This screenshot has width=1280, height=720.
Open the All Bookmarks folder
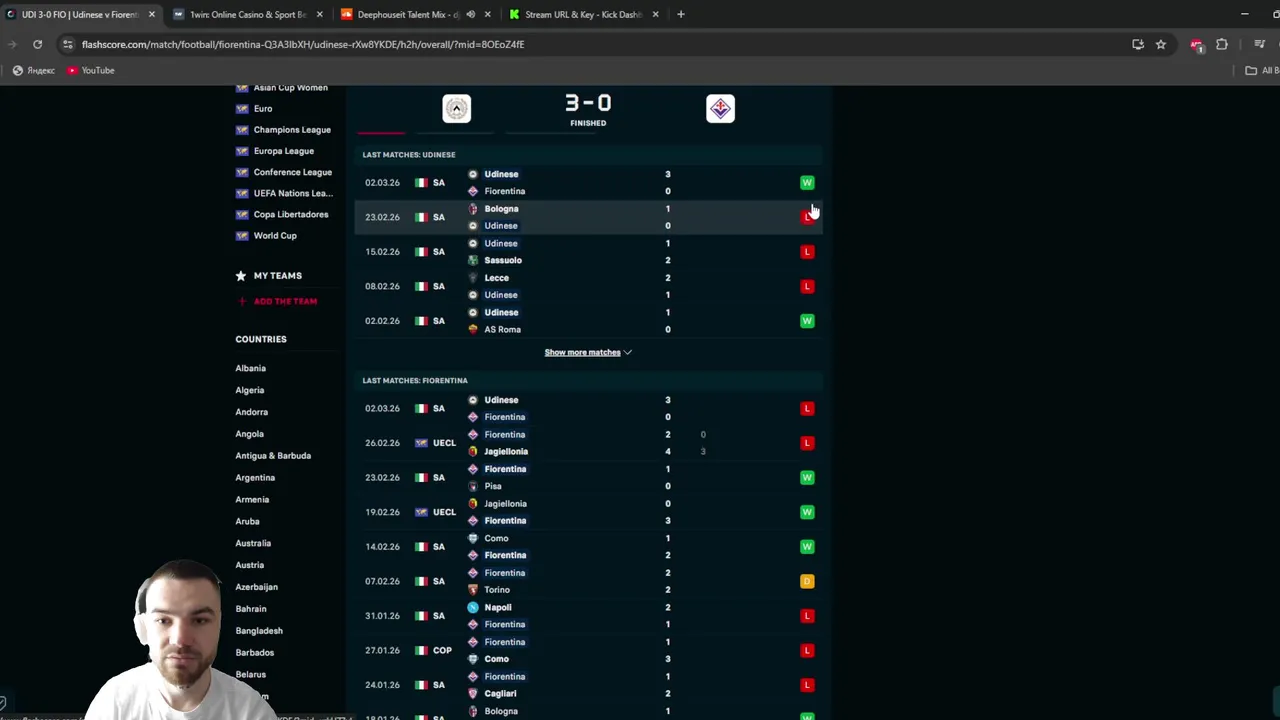(1262, 70)
